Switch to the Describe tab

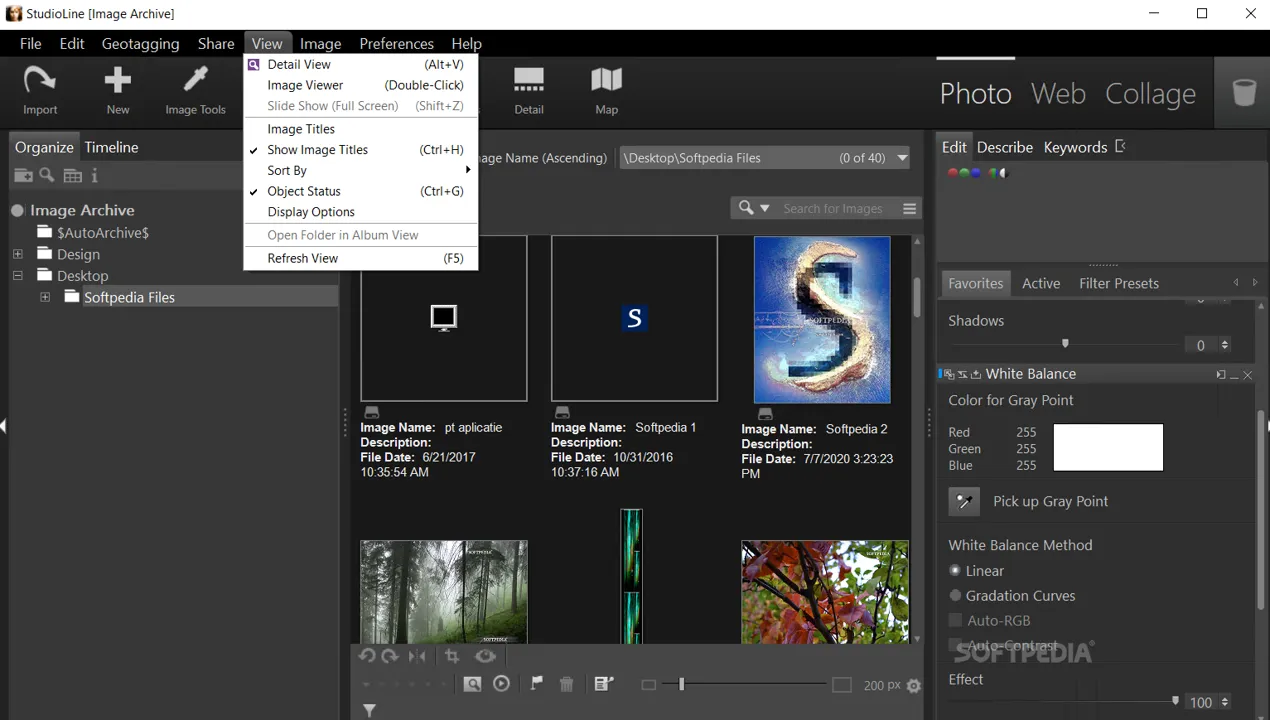[1005, 147]
